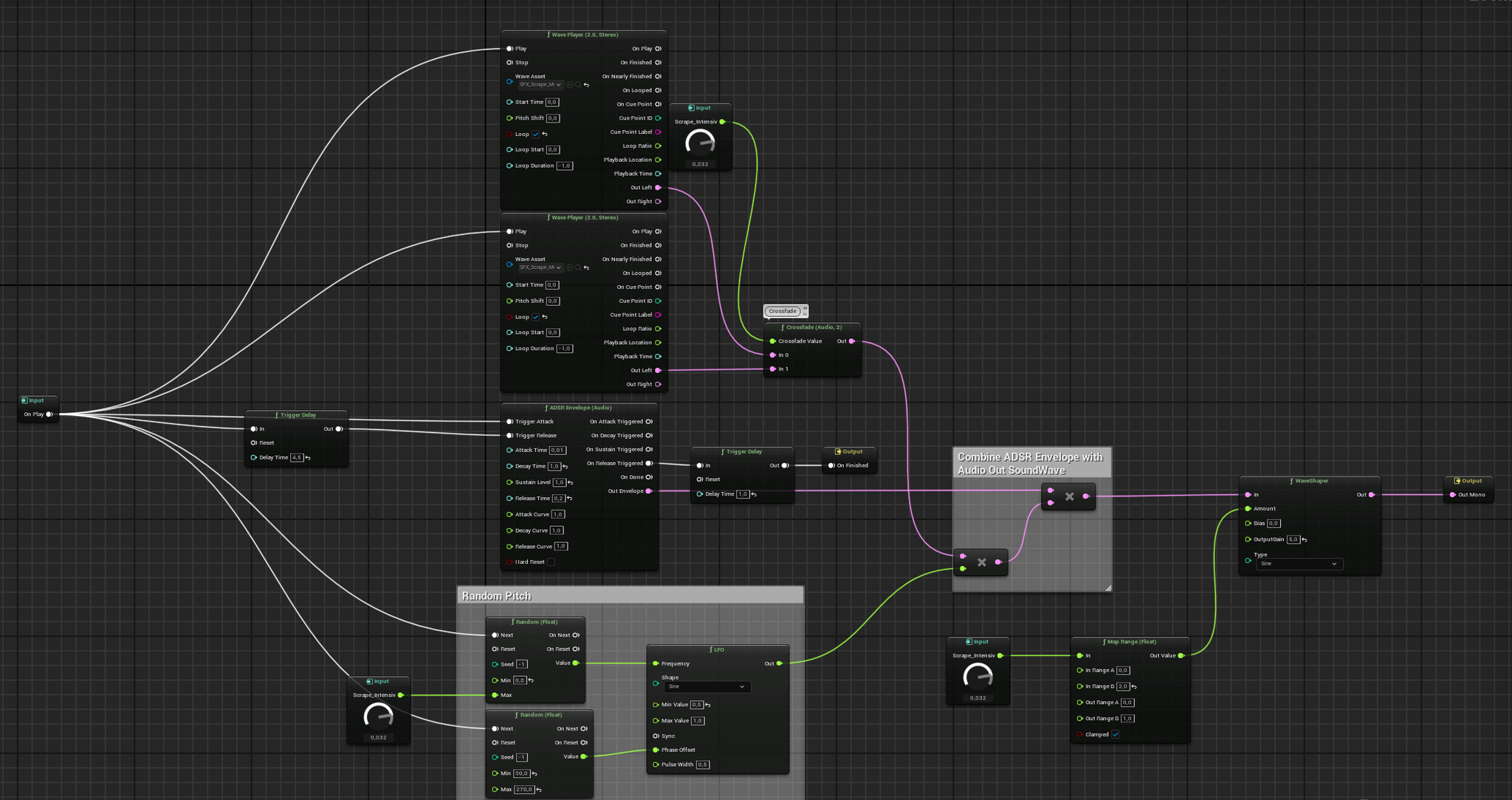Enable Hard Reset on ADSR Envelope
Image resolution: width=1512 pixels, height=800 pixels.
[x=551, y=562]
